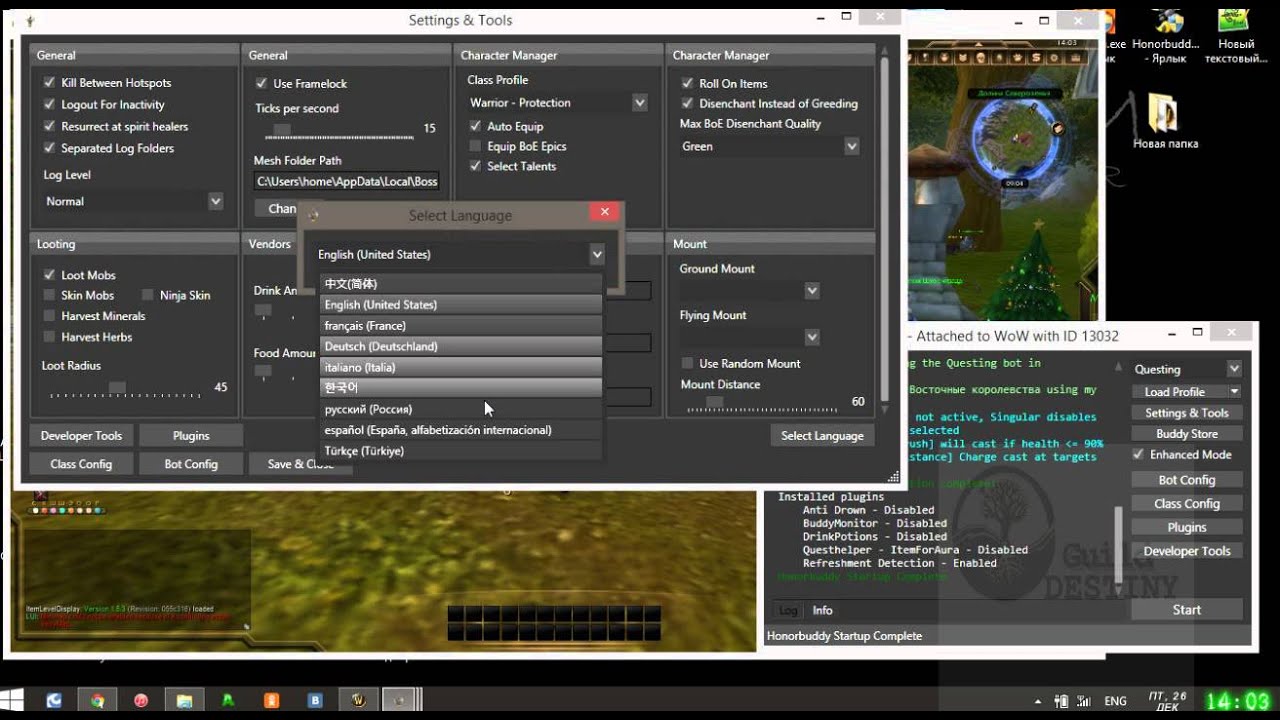Image resolution: width=1280 pixels, height=720 pixels.
Task: Select Türkçe (Türkiye) language option
Action: [461, 451]
